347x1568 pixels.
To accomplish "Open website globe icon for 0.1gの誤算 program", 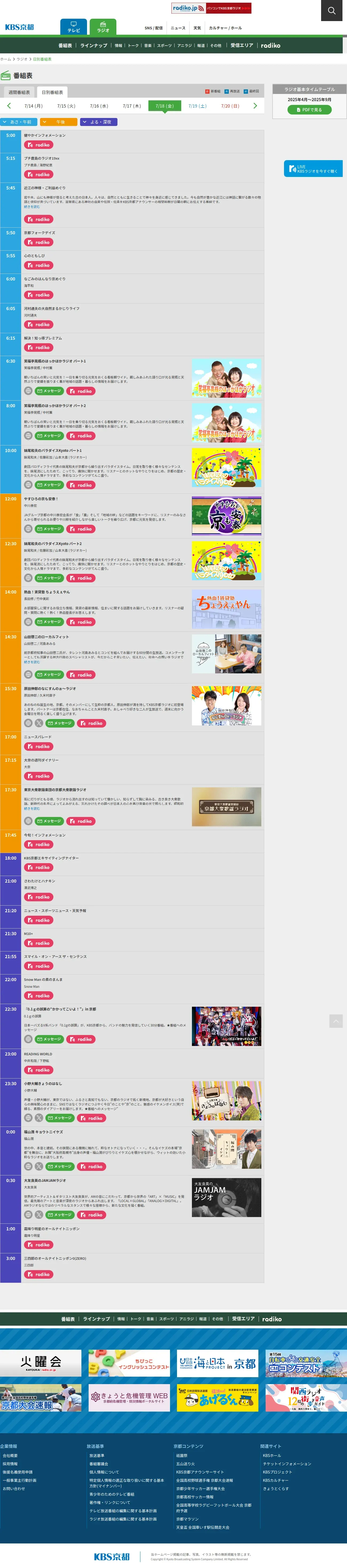I will tap(28, 1039).
